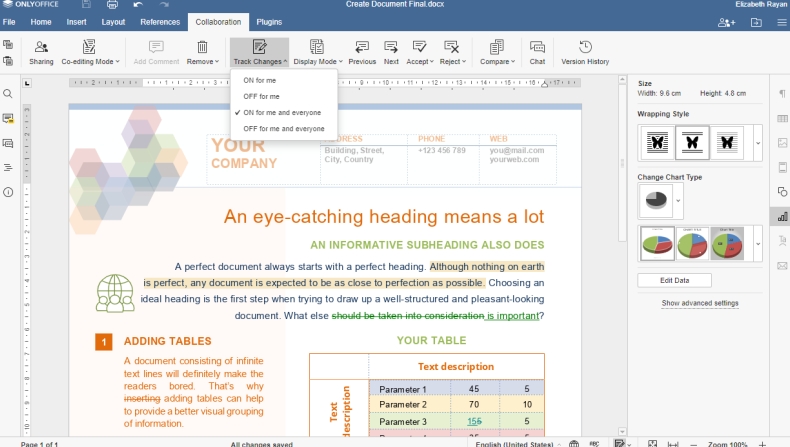Switch to the References tab
Screen dimensions: 790x447
point(160,21)
